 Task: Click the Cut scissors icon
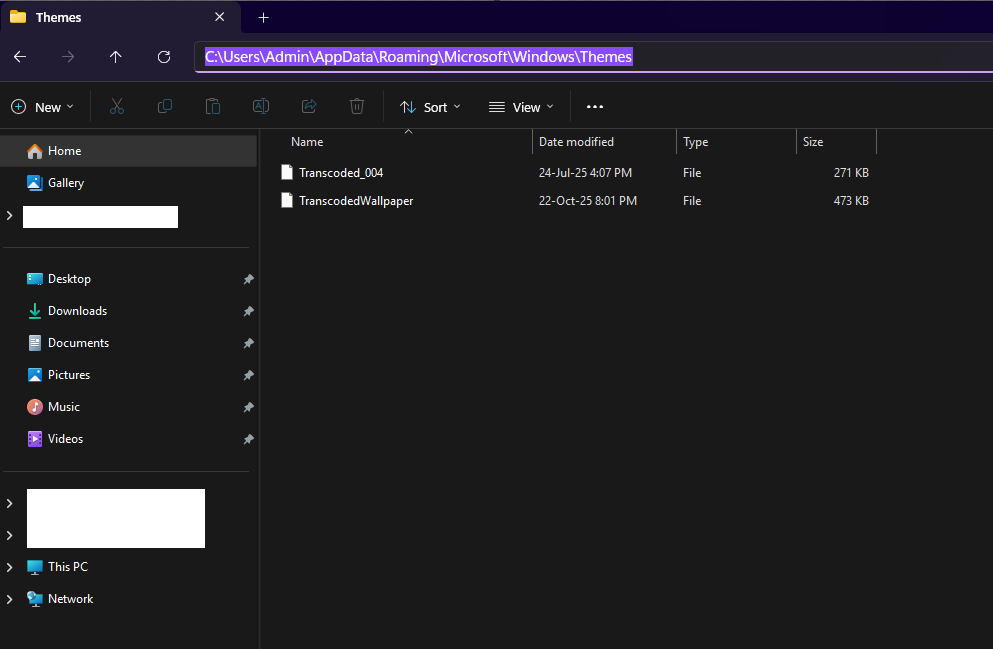(117, 106)
